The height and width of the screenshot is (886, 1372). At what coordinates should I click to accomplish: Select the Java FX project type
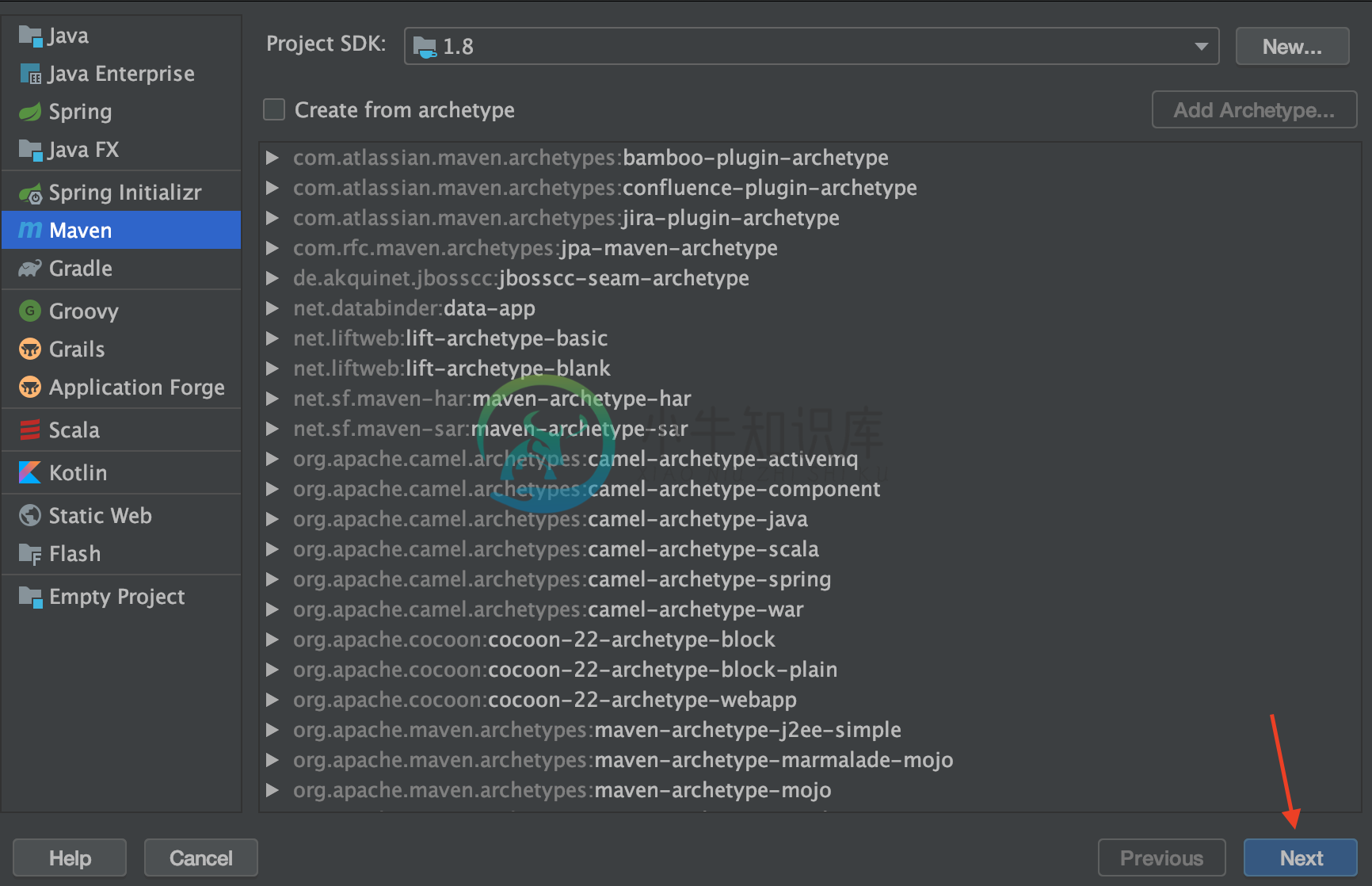pyautogui.click(x=121, y=150)
